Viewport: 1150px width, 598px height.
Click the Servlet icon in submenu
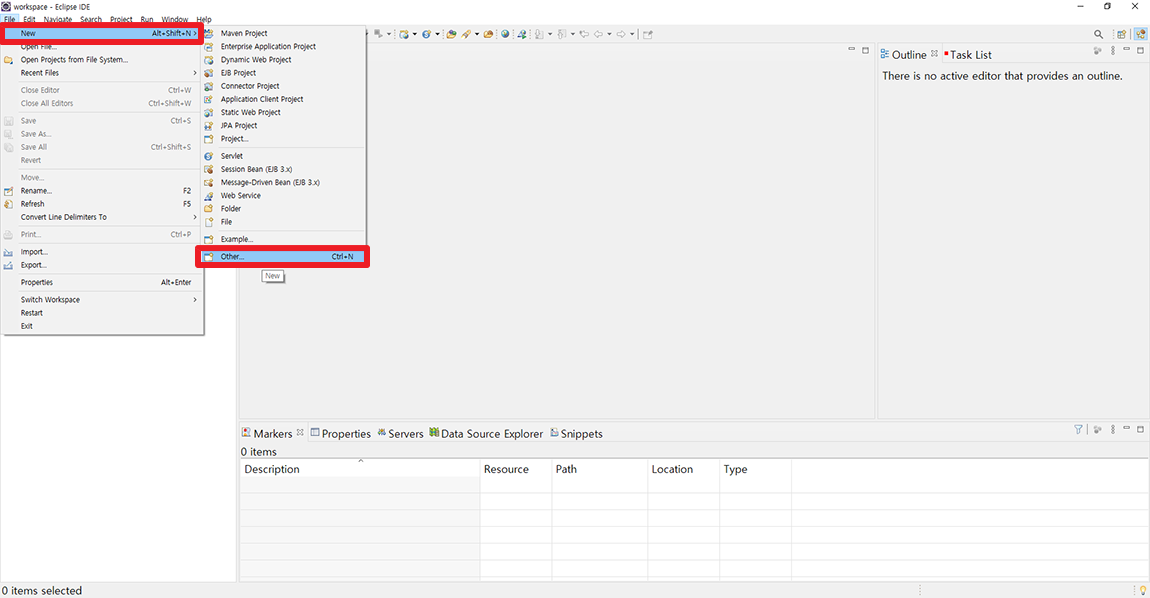[209, 156]
